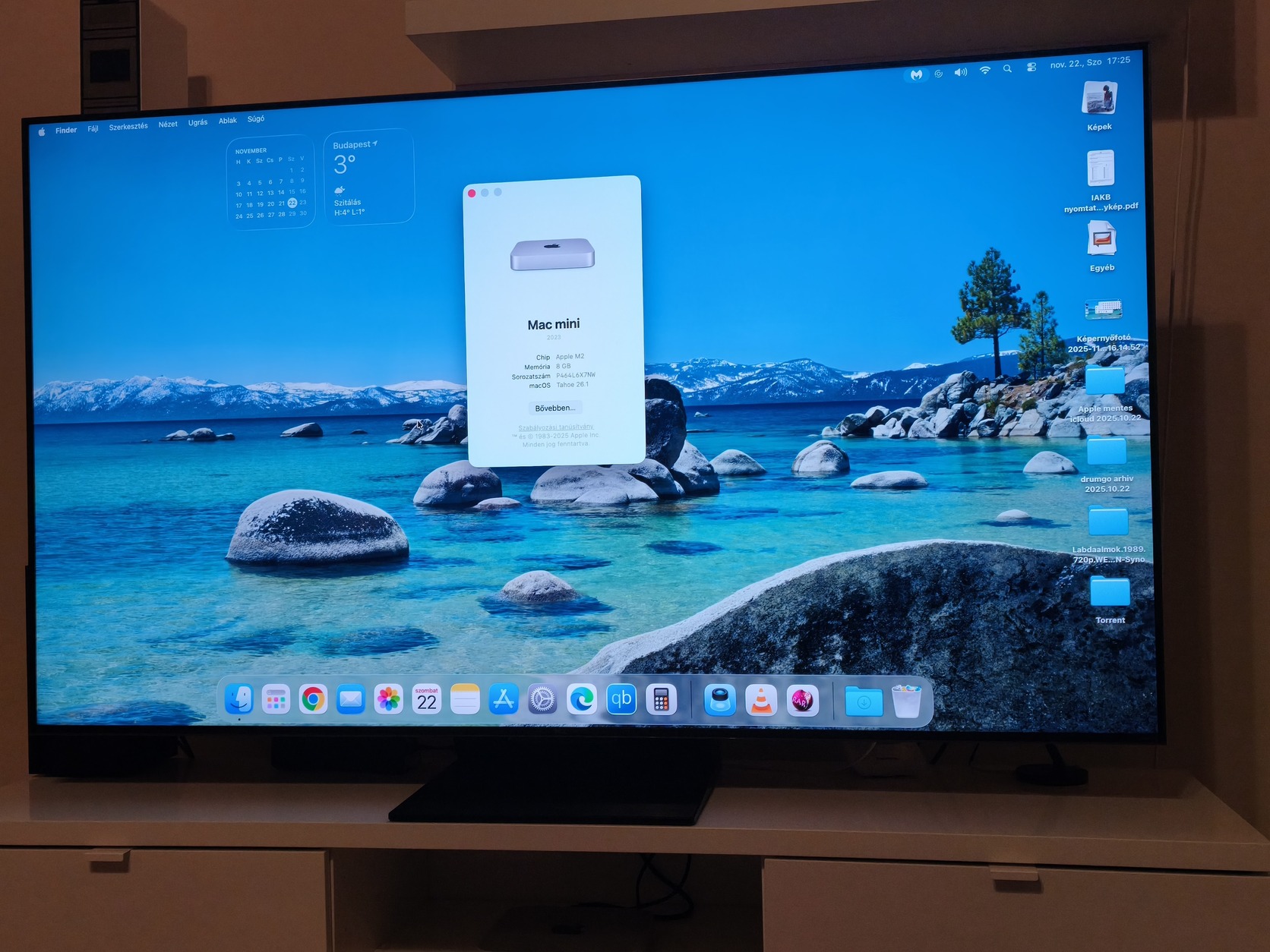Open Control Center in the menu bar
The width and height of the screenshot is (1270, 952).
(1031, 67)
